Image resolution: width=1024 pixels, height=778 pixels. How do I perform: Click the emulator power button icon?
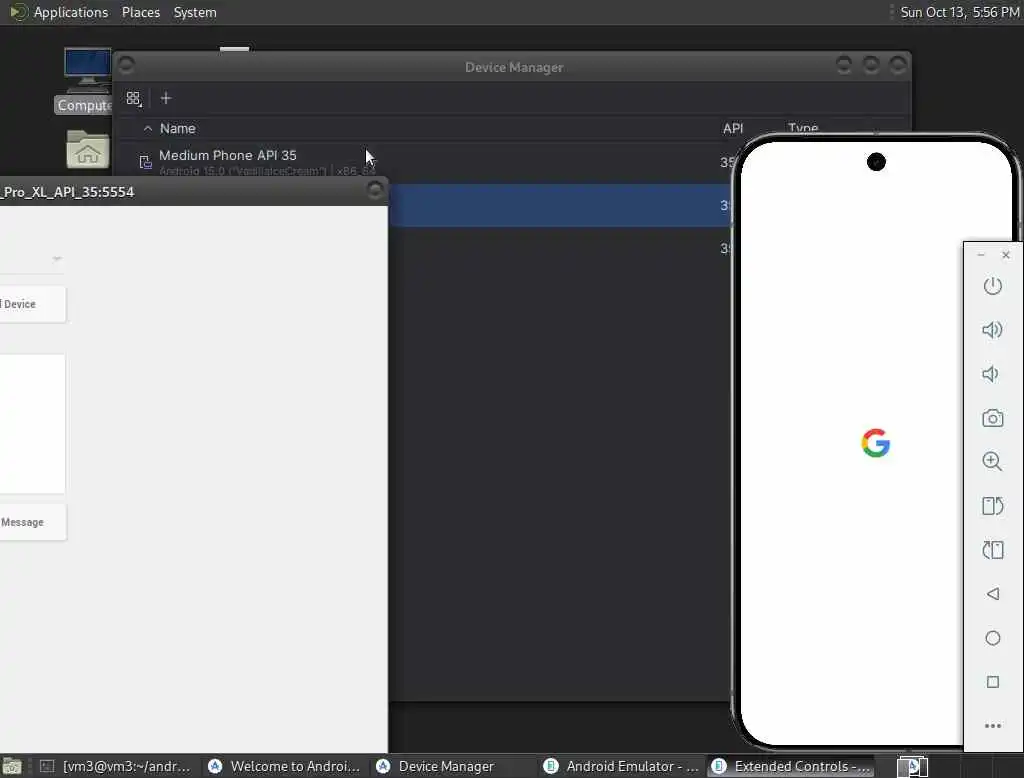point(993,286)
